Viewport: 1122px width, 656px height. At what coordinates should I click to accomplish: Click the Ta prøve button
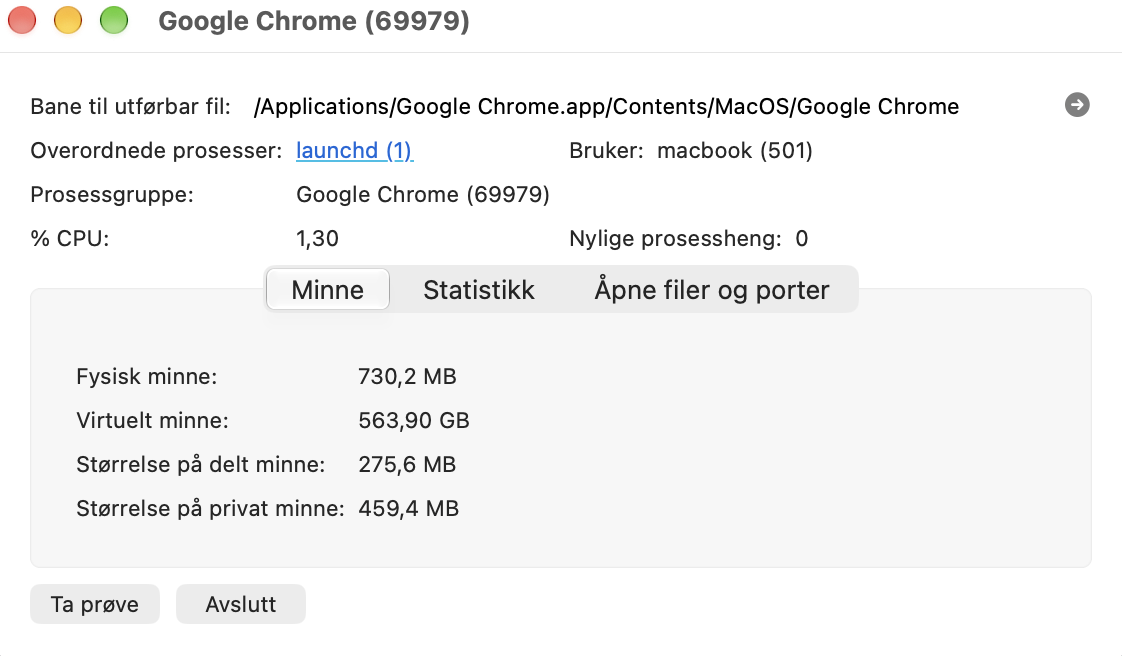(94, 604)
